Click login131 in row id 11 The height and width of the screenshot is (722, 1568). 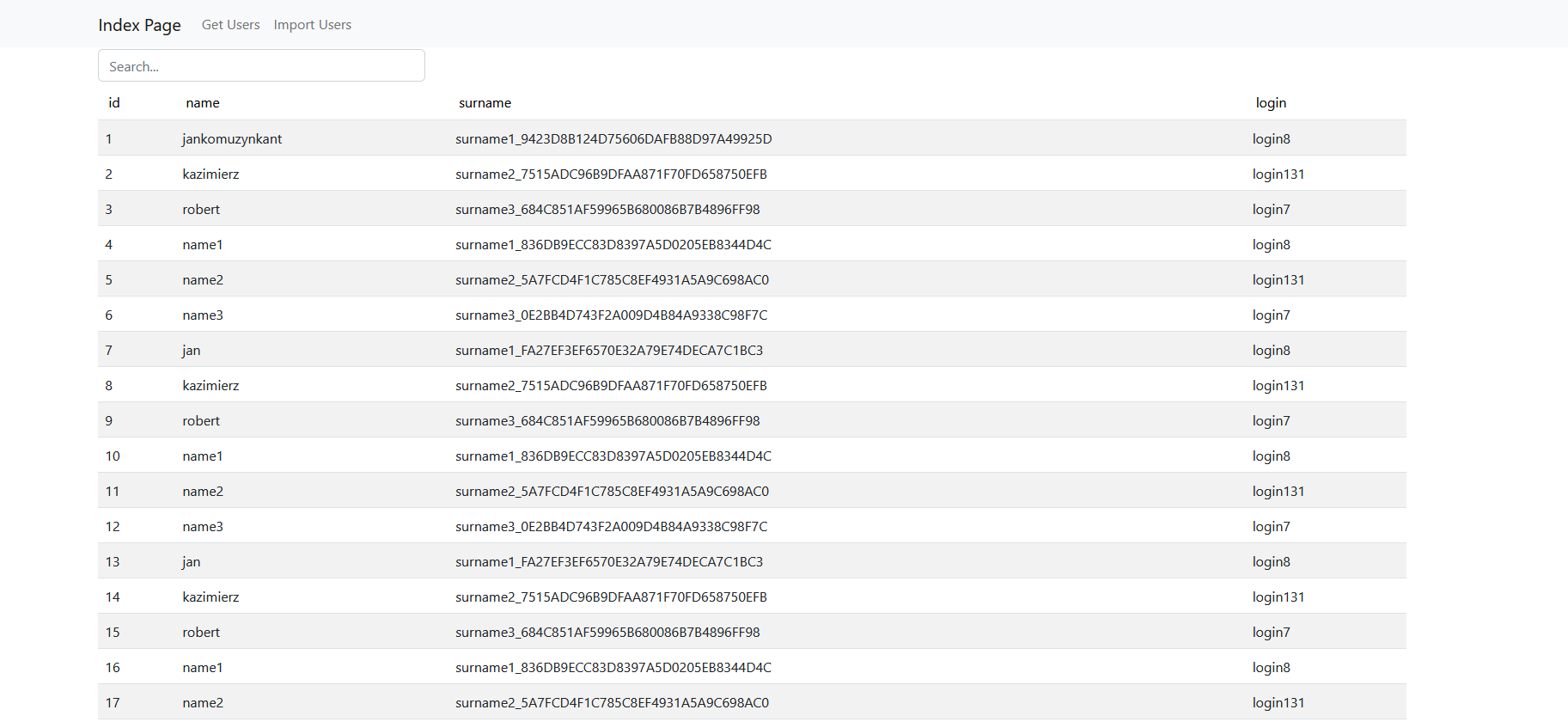coord(1278,492)
